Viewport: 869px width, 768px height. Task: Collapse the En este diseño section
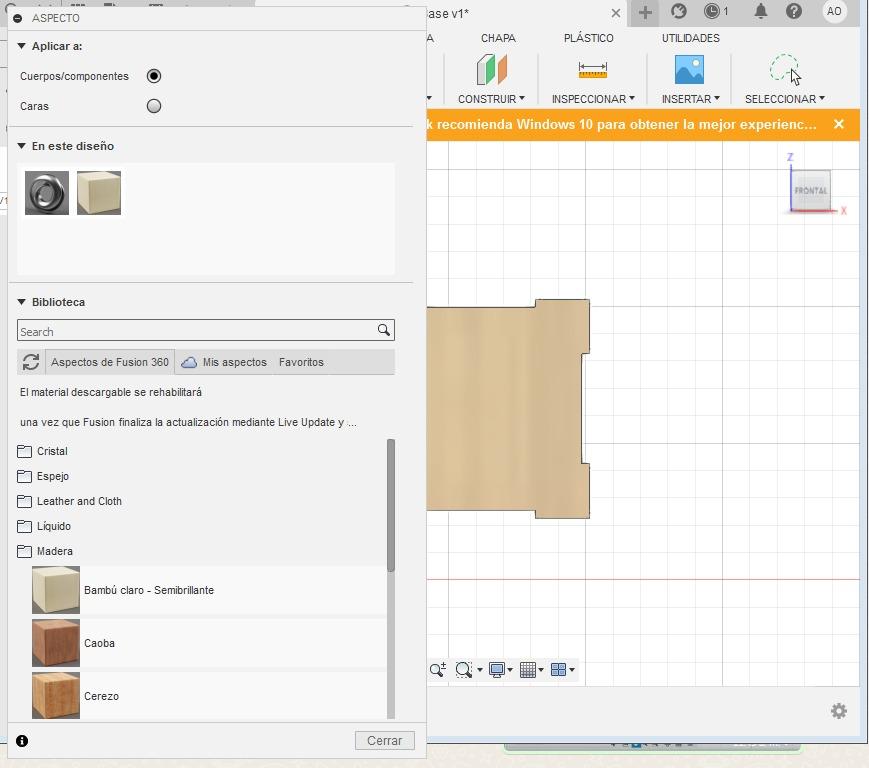pyautogui.click(x=22, y=146)
